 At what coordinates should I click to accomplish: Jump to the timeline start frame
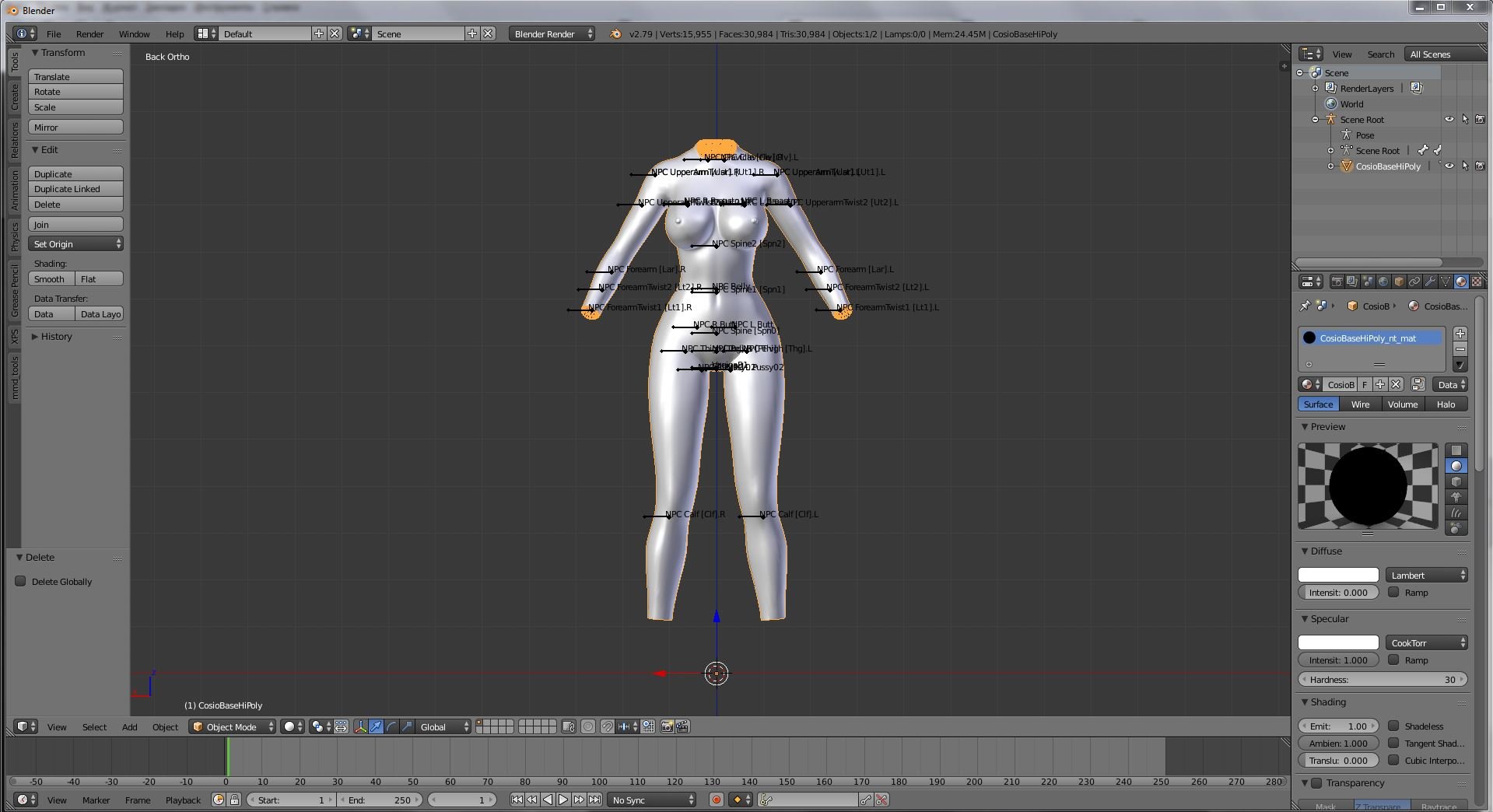[x=517, y=800]
